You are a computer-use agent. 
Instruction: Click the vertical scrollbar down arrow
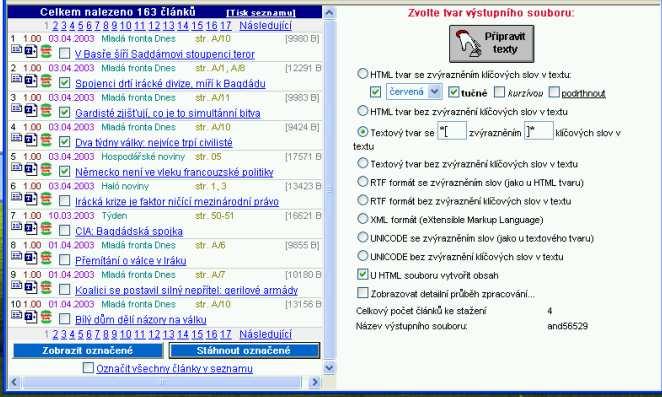tap(329, 367)
